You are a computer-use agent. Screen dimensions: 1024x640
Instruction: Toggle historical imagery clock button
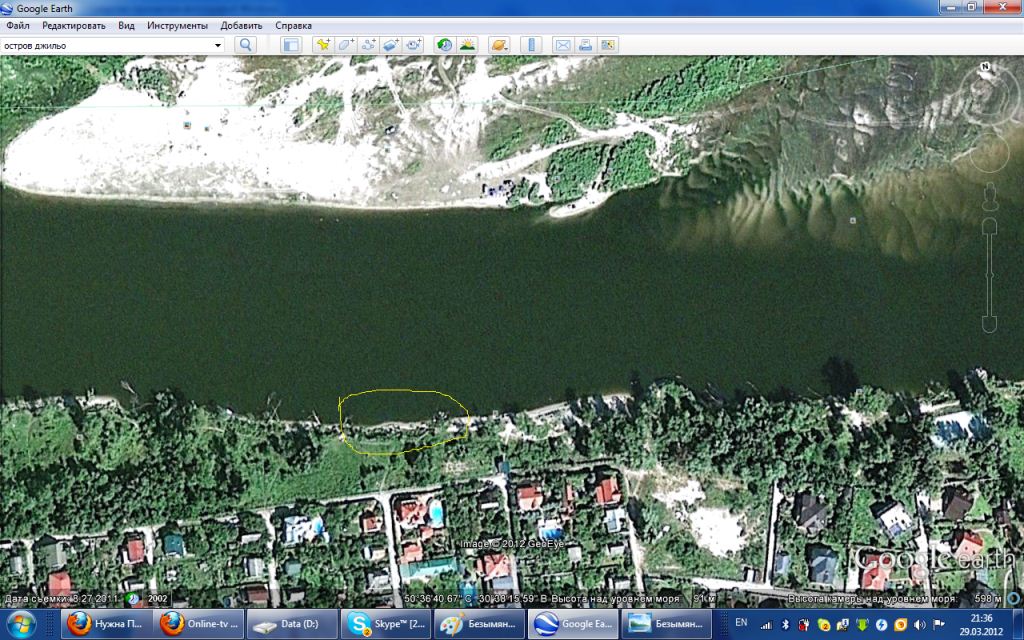444,45
